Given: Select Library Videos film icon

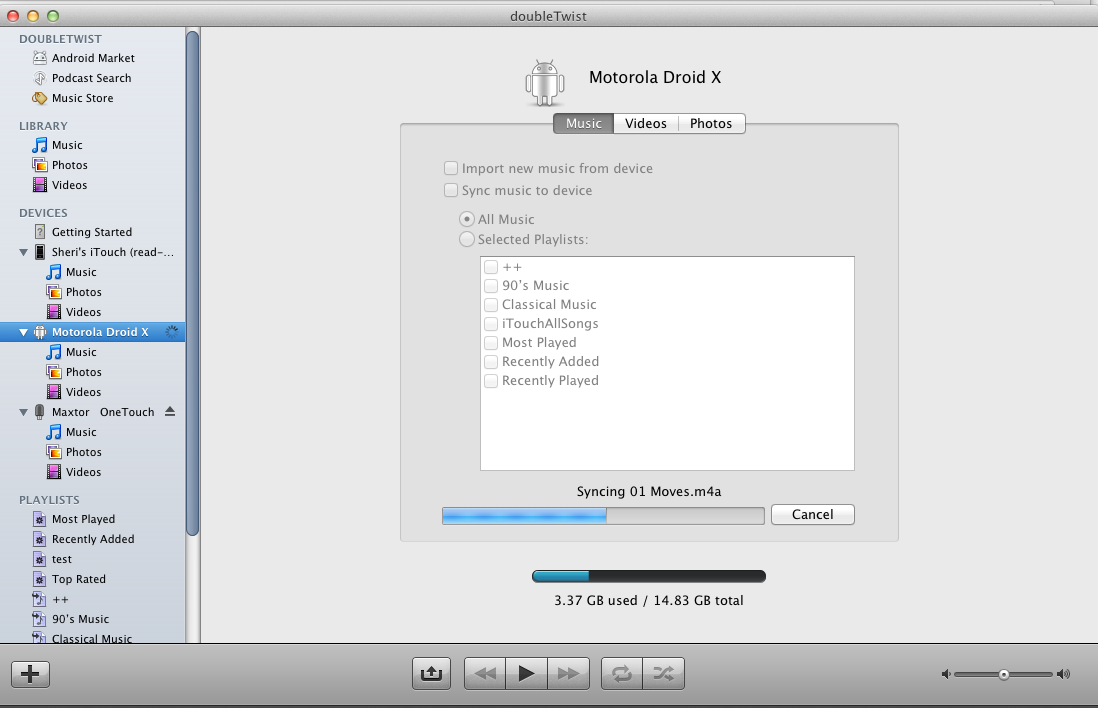Looking at the screenshot, I should (x=40, y=185).
